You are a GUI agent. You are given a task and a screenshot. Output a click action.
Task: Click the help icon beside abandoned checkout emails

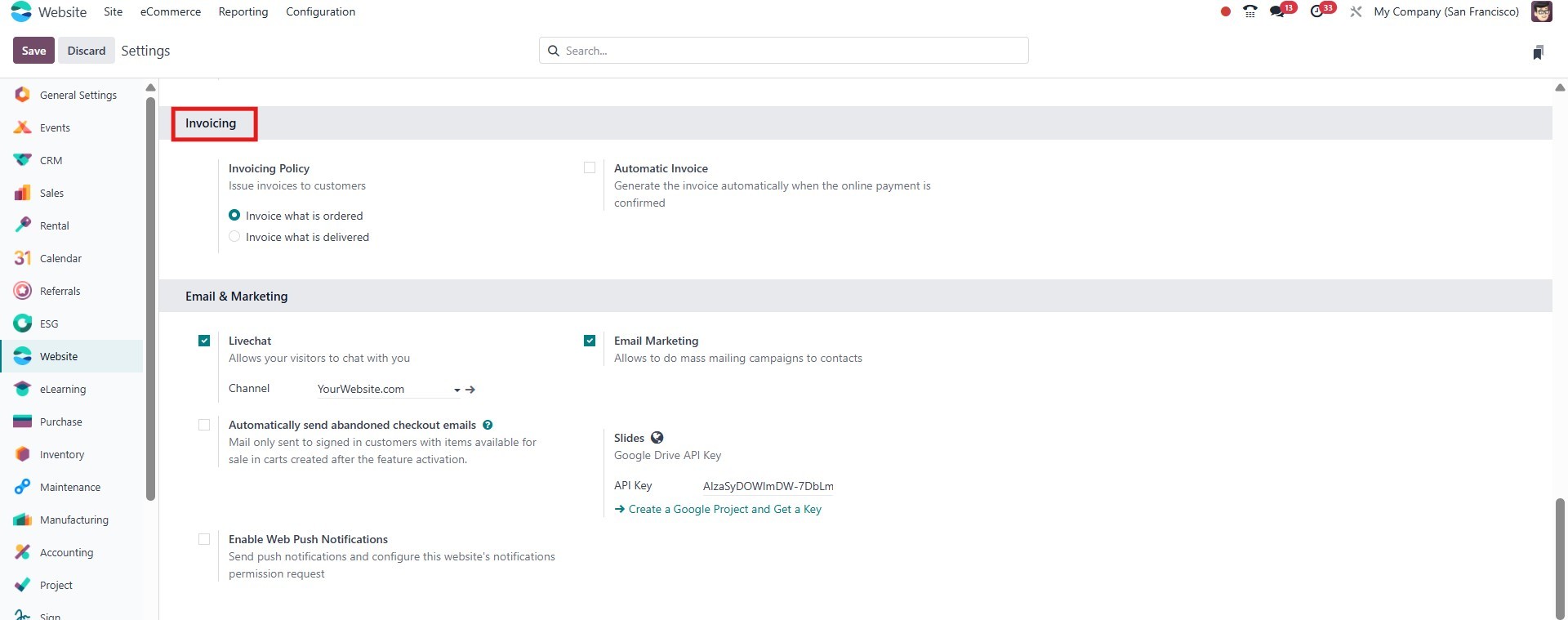coord(488,425)
